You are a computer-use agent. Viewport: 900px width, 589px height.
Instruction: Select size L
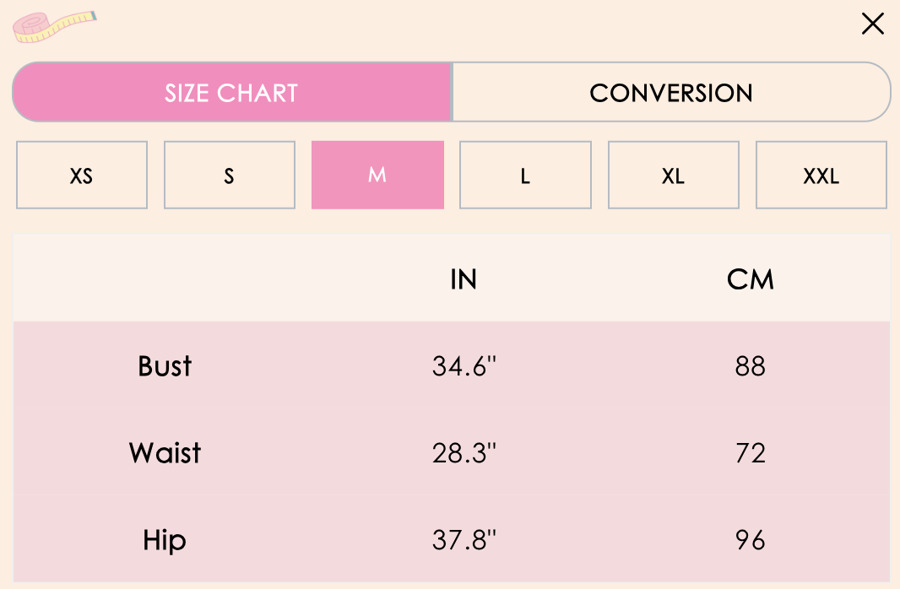525,176
